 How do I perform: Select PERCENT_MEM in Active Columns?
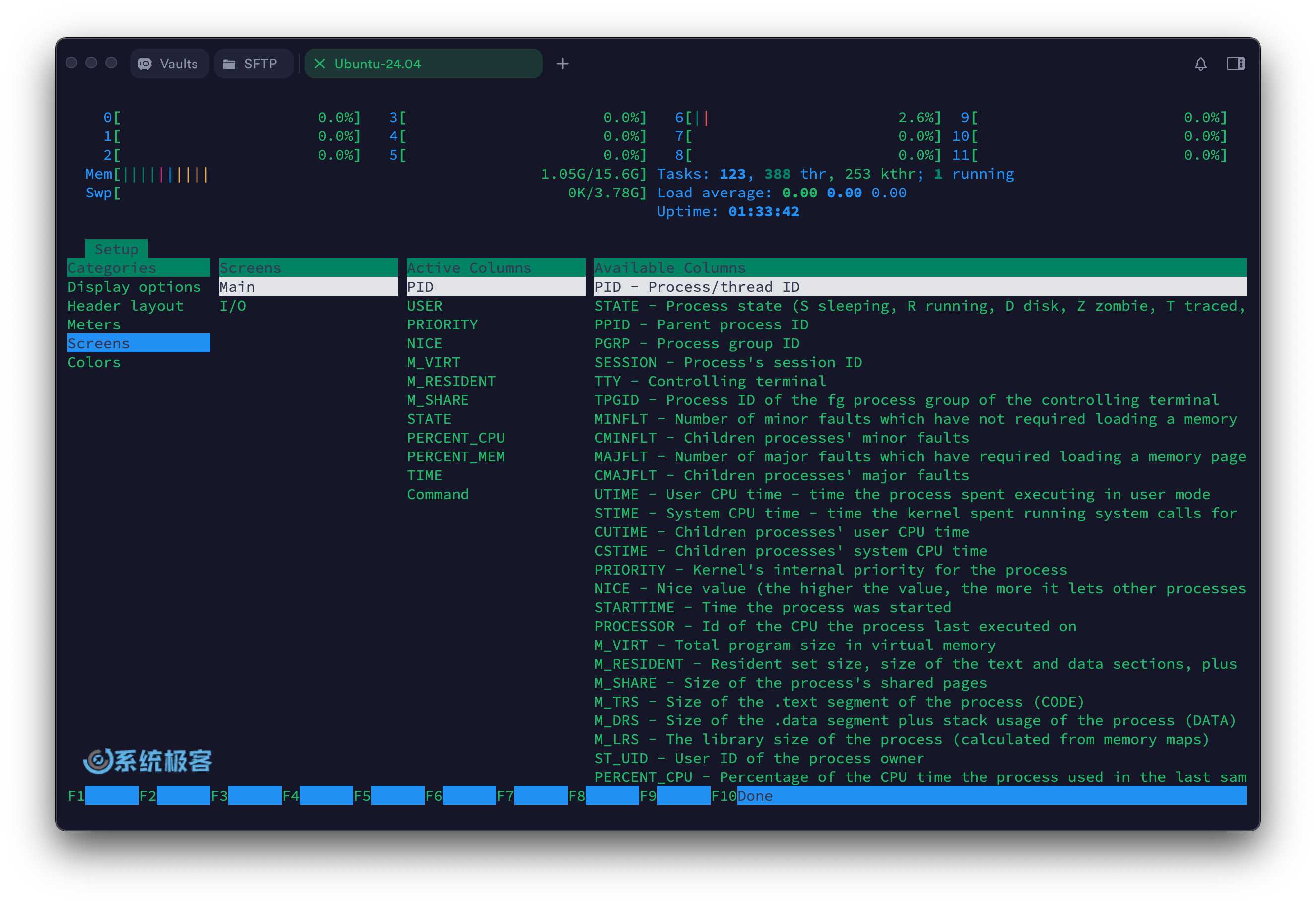(x=496, y=456)
